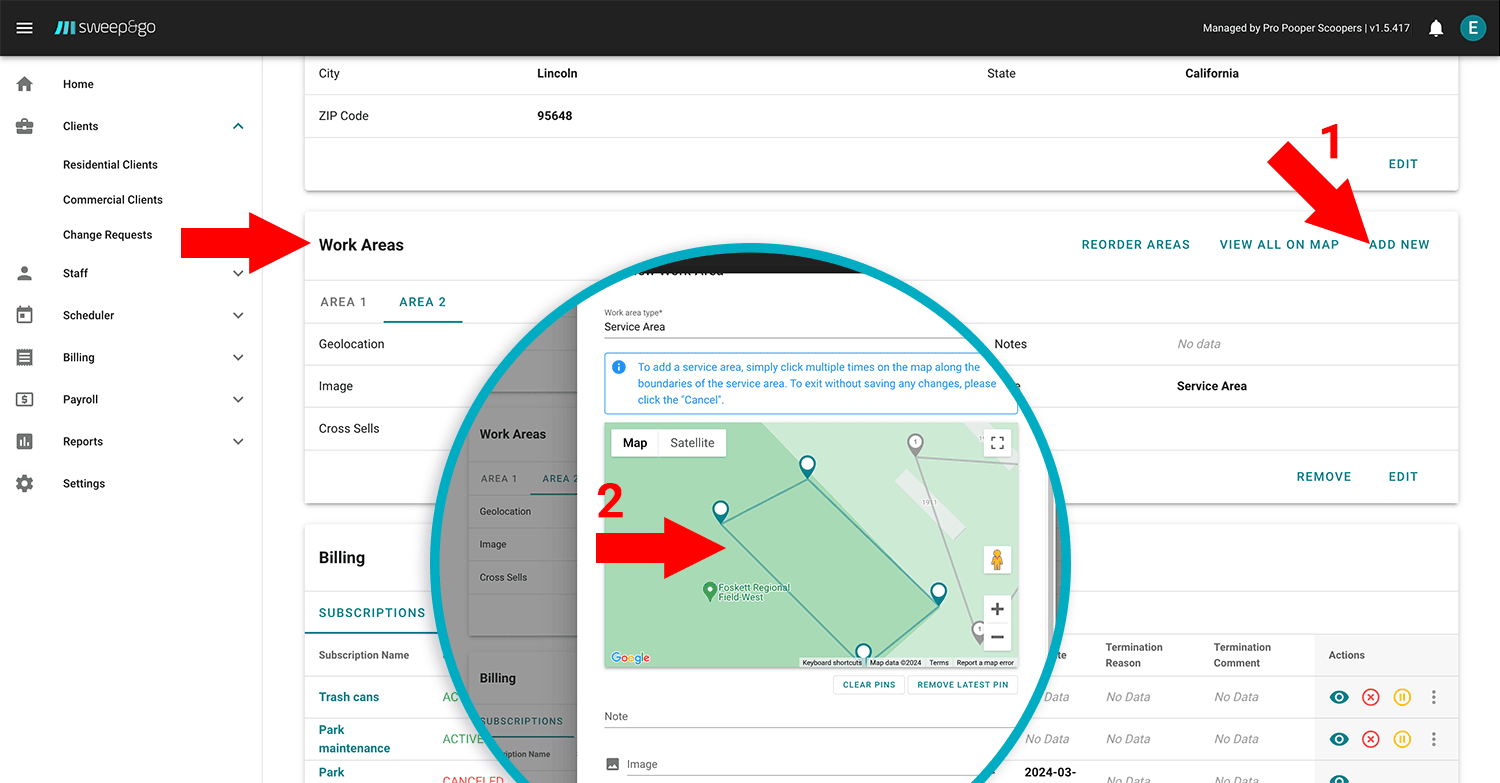Image resolution: width=1500 pixels, height=783 pixels.
Task: Open the hamburger navigation menu
Action: (x=25, y=28)
